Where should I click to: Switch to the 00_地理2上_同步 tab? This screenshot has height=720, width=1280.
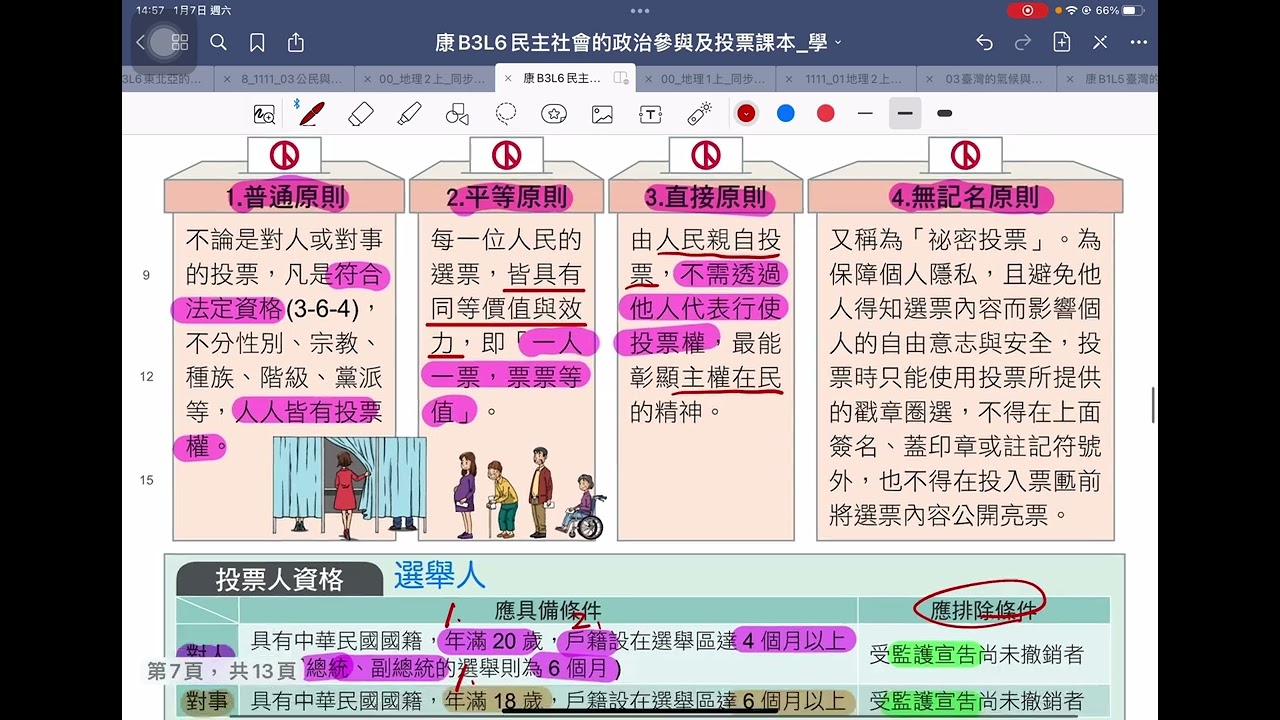point(427,78)
